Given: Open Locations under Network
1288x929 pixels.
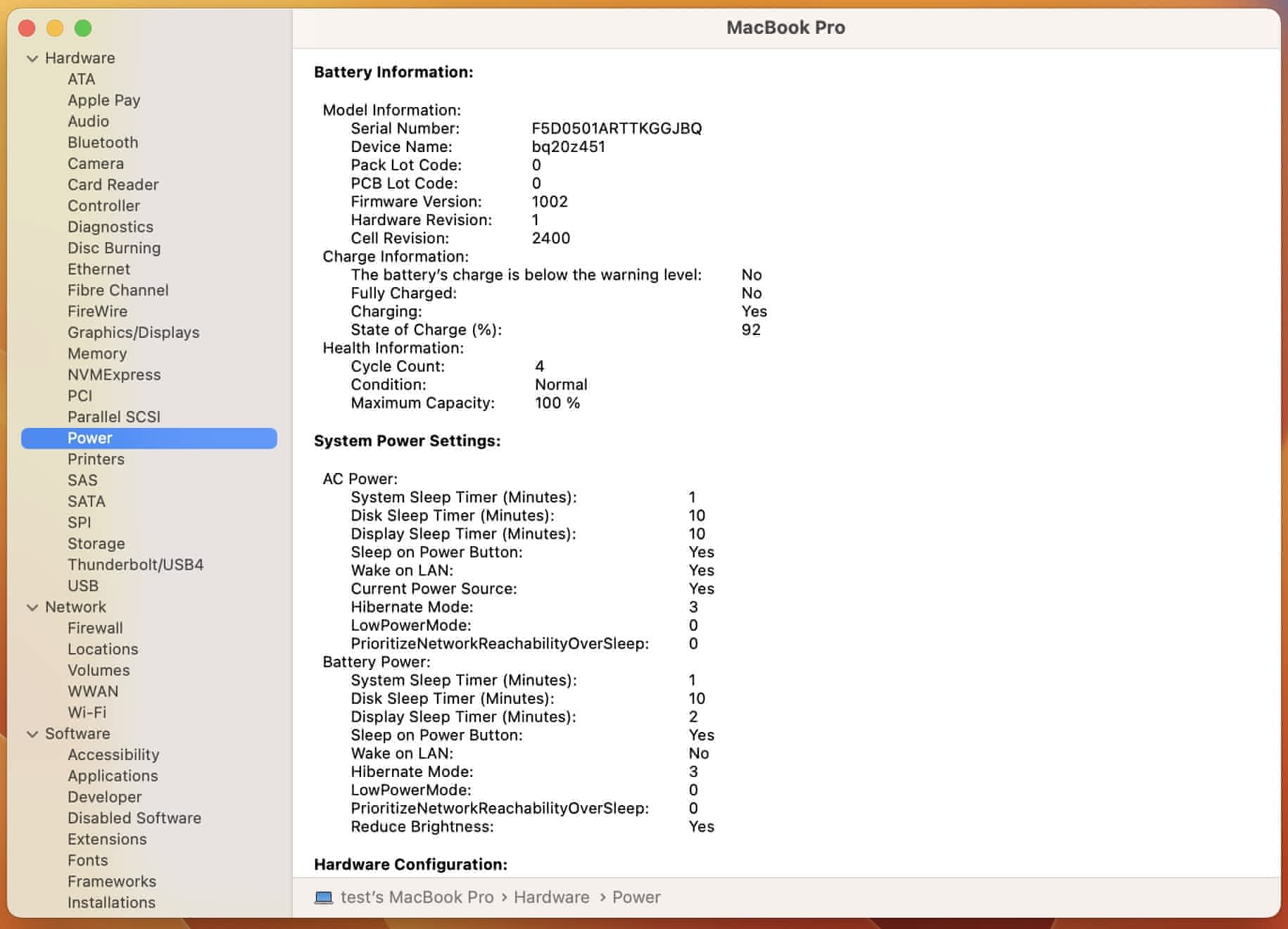Looking at the screenshot, I should click(x=103, y=649).
